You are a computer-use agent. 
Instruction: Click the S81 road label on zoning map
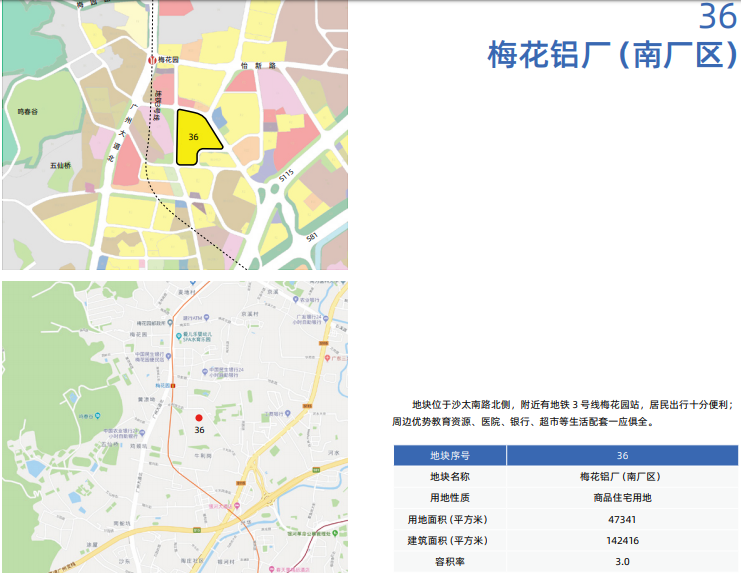tap(312, 237)
